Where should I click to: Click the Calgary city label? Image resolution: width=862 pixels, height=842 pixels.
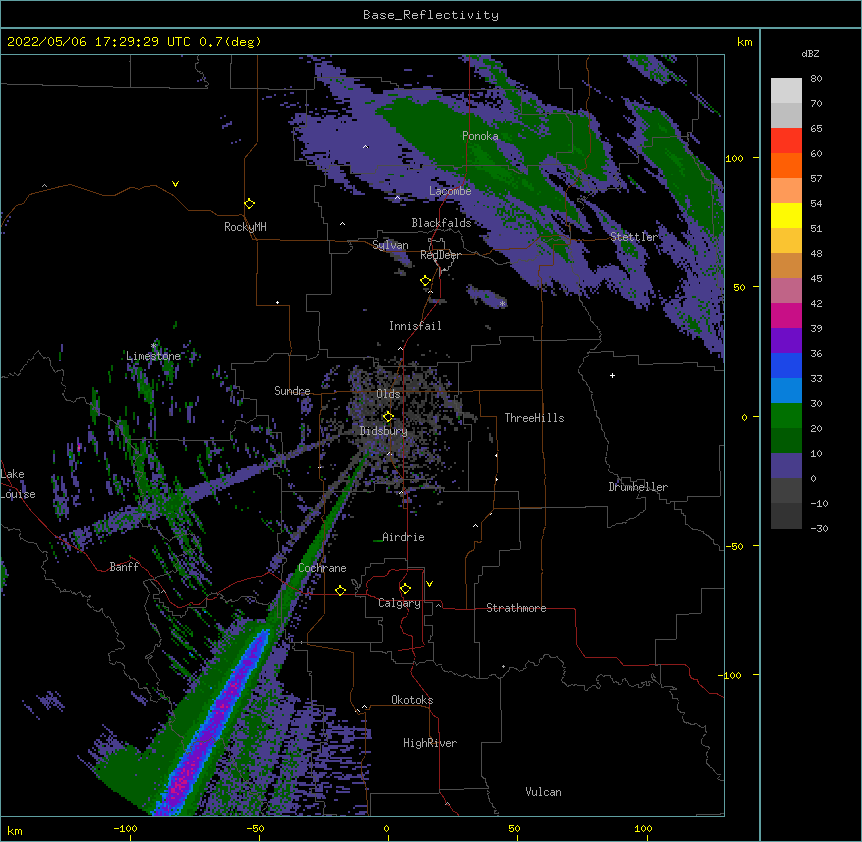(399, 603)
